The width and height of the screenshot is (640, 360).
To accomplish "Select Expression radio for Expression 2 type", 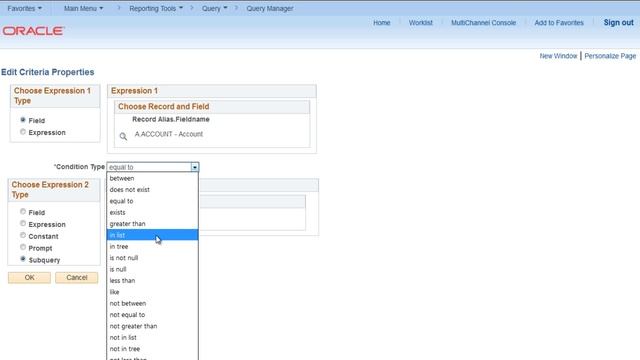I will coord(23,223).
